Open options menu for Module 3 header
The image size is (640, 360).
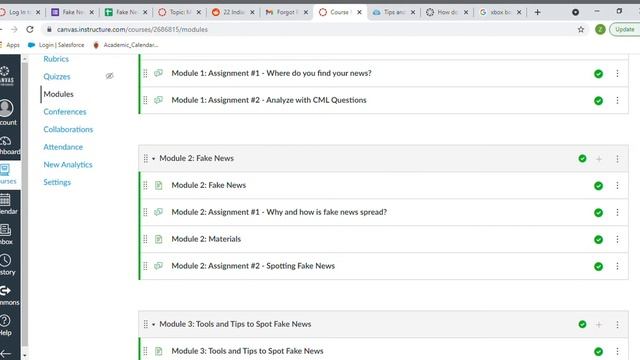click(x=617, y=324)
